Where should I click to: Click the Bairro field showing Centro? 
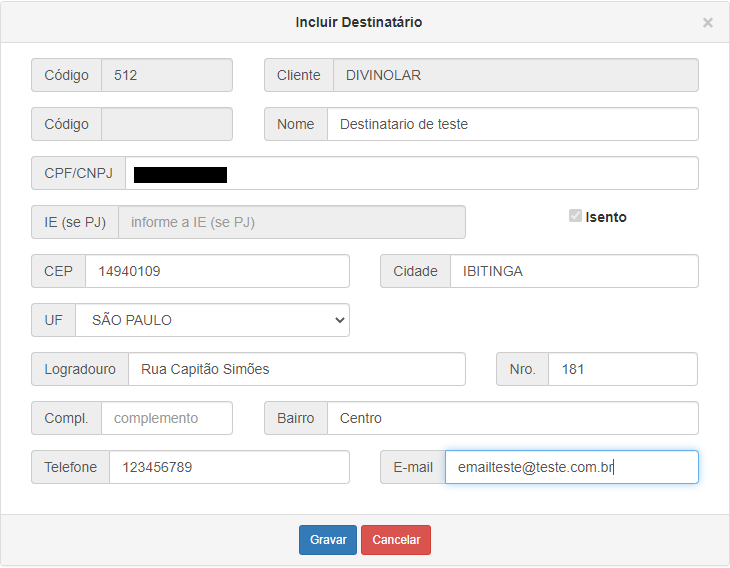[x=512, y=418]
